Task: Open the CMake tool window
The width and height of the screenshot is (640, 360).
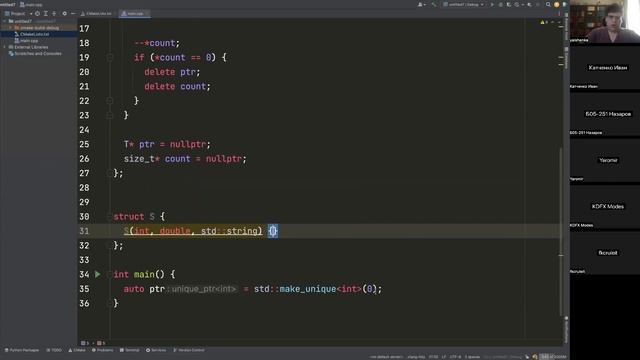Action: tap(77, 350)
